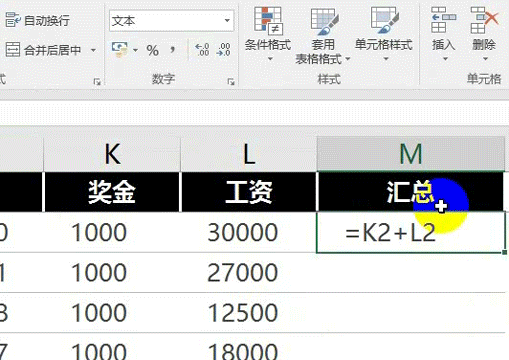Open the Alignment group dialog launcher

tap(97, 81)
